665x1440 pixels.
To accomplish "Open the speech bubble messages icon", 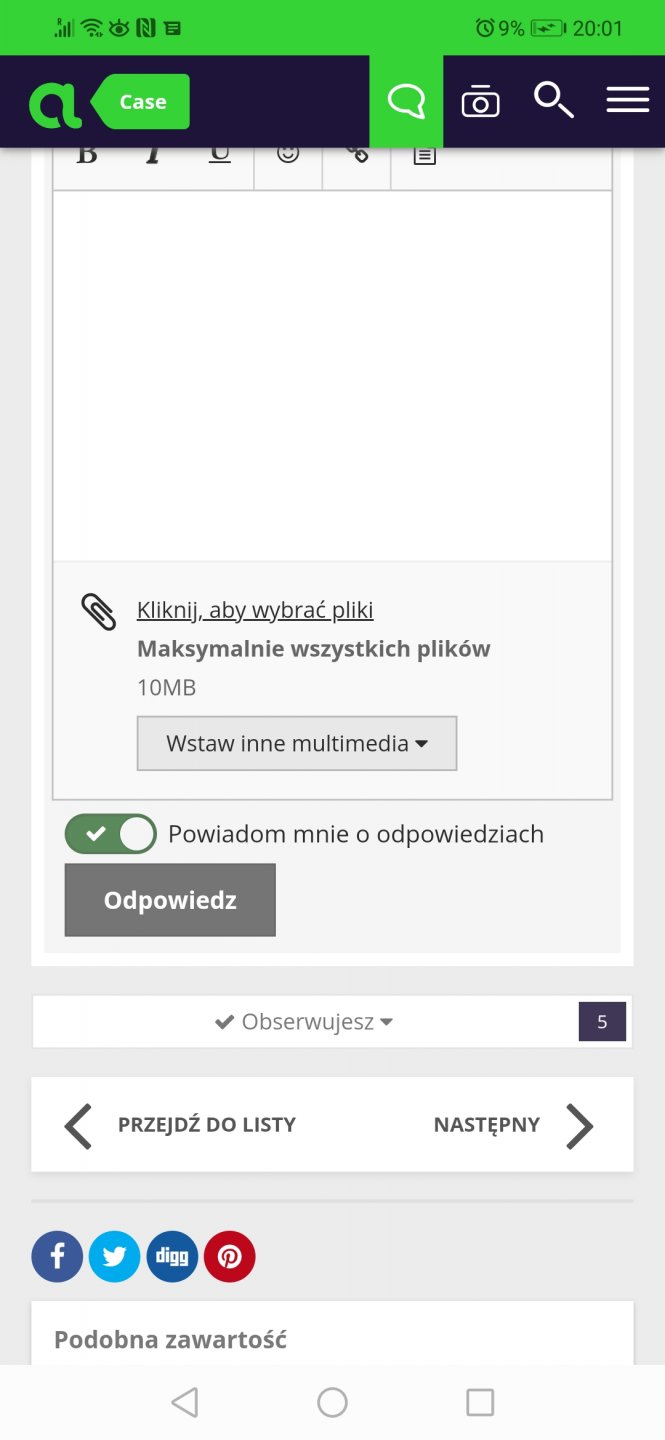I will [406, 102].
